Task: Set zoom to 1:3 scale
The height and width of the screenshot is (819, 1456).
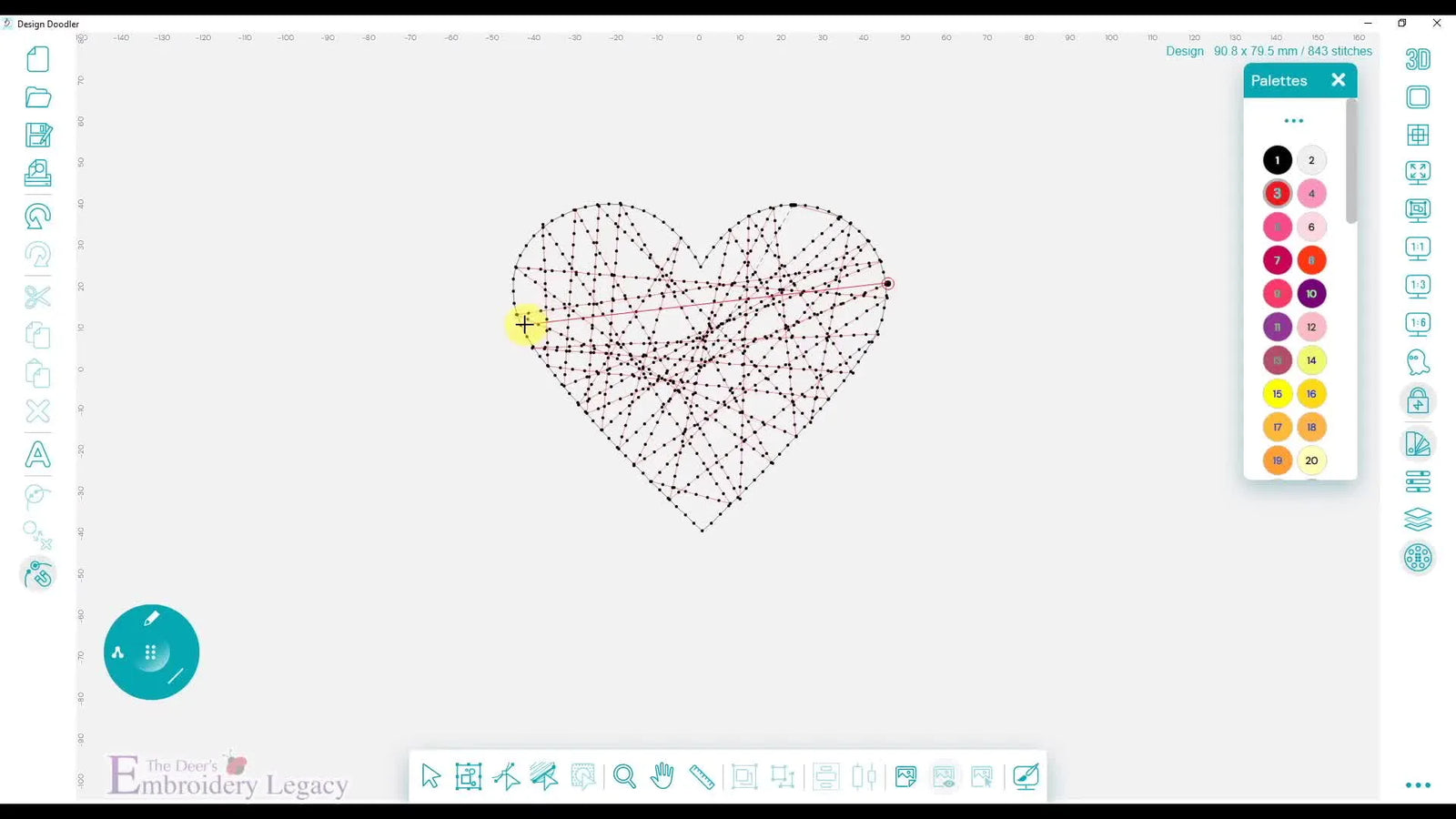Action: point(1418,287)
